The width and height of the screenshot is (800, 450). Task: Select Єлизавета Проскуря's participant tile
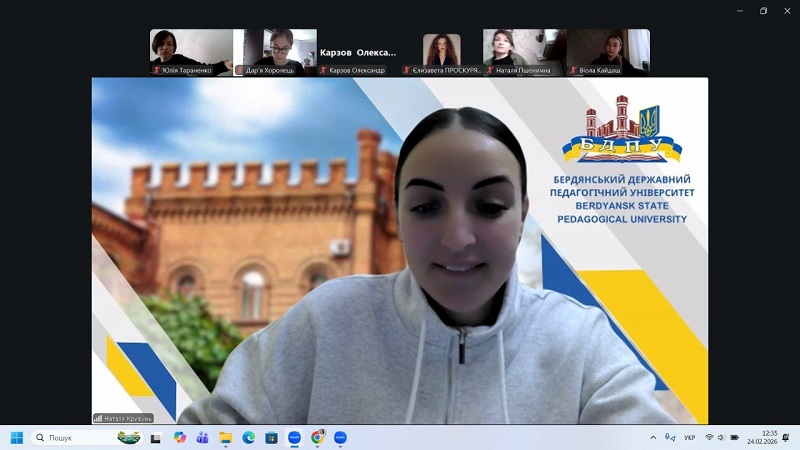441,52
